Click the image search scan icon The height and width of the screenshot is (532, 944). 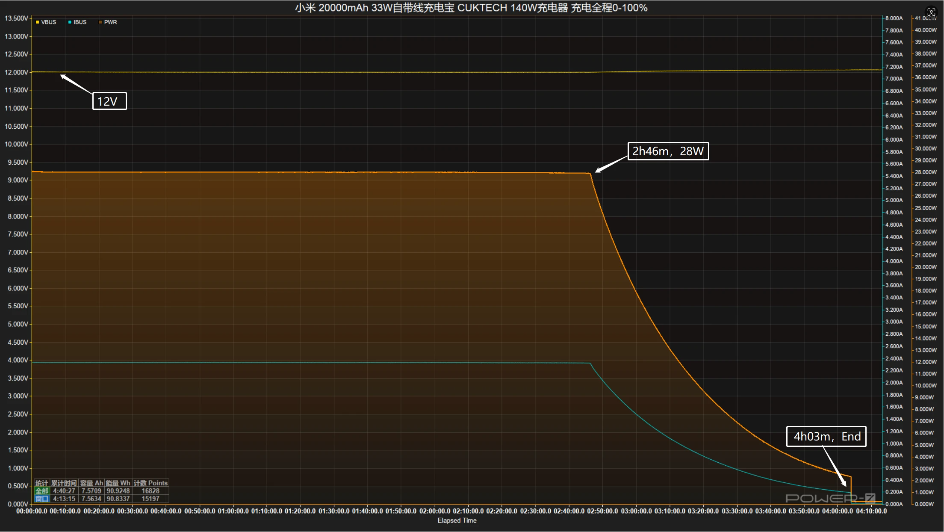point(930,11)
